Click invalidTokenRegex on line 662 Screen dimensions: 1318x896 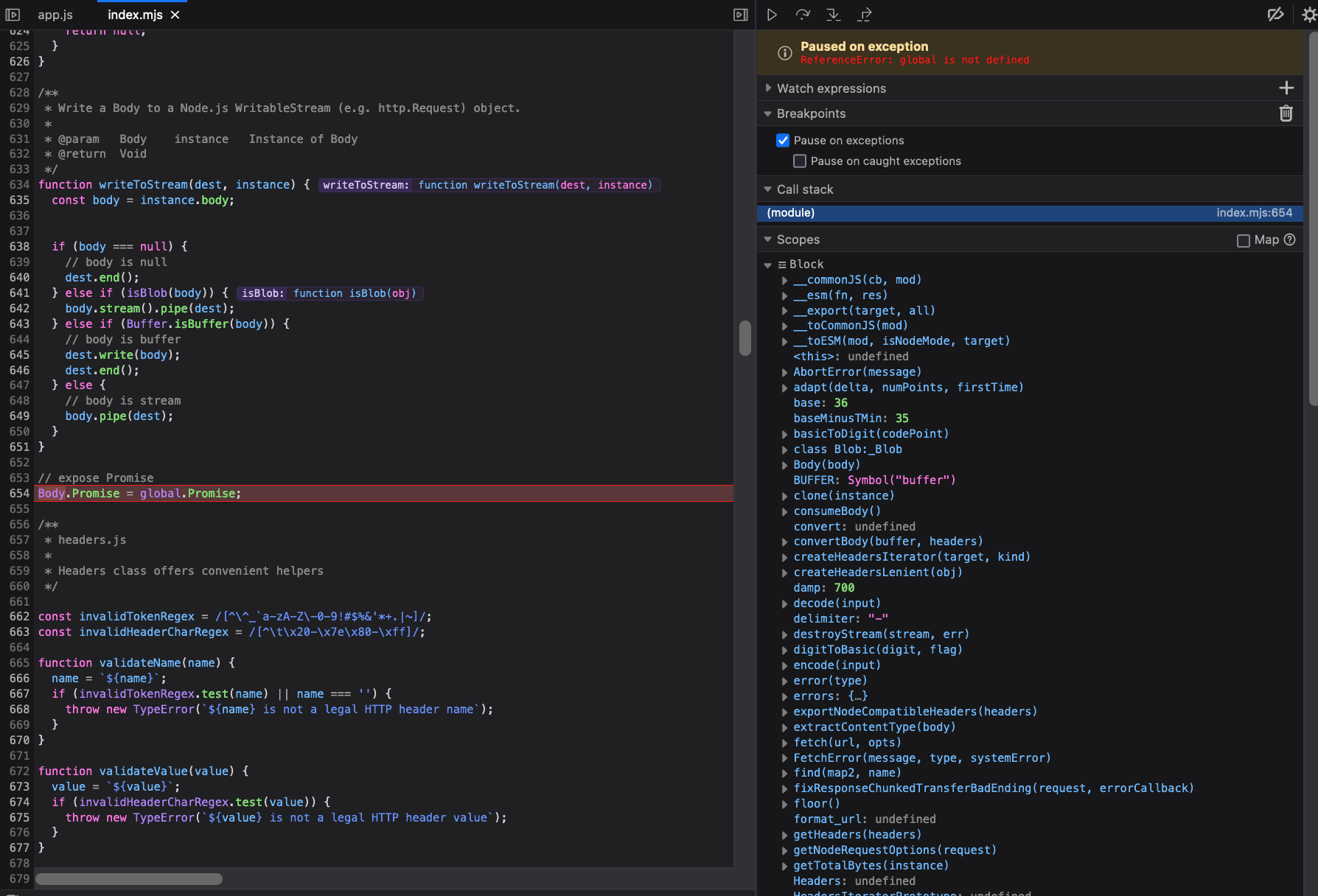click(137, 617)
